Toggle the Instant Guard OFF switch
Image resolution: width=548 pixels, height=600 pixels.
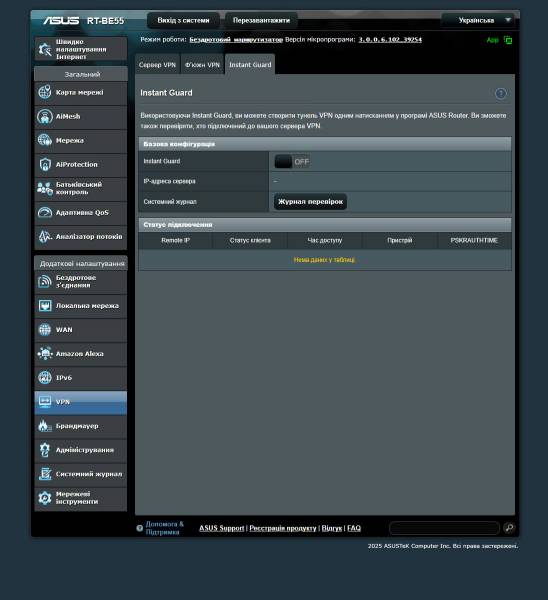tap(292, 161)
